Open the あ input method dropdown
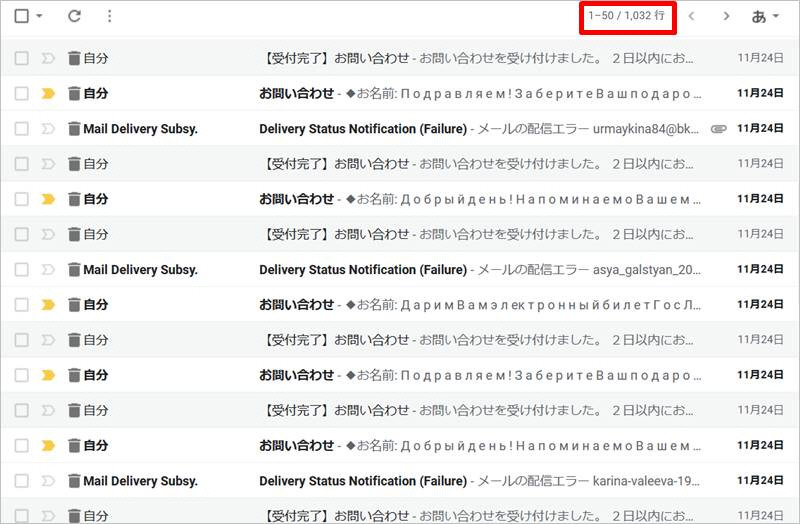This screenshot has height=524, width=800. 765,17
